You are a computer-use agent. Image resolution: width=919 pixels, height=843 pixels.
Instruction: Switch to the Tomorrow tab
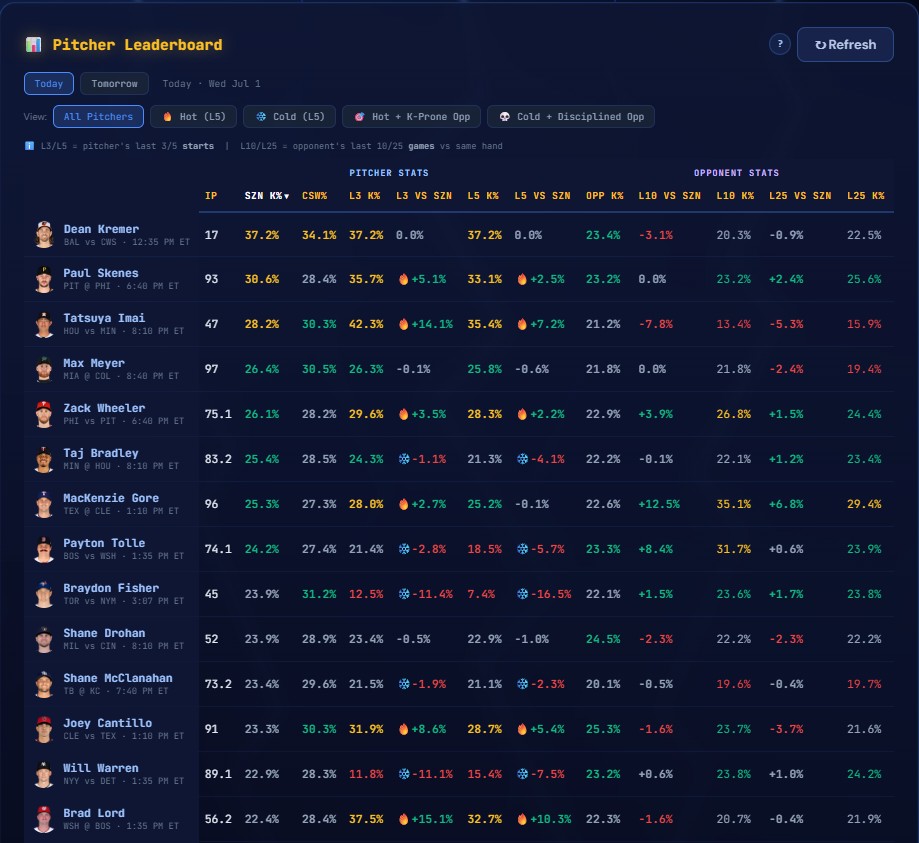[x=114, y=83]
